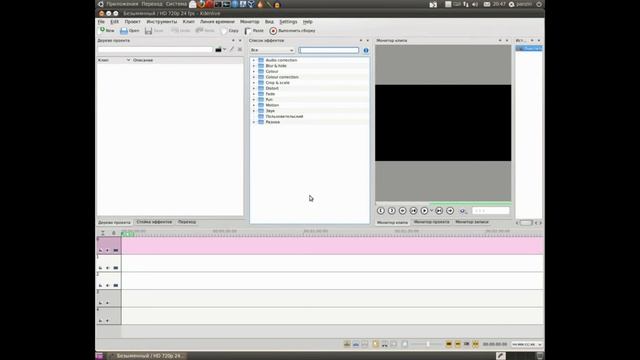Open the Edit menu
This screenshot has width=640, height=360.
[115, 22]
